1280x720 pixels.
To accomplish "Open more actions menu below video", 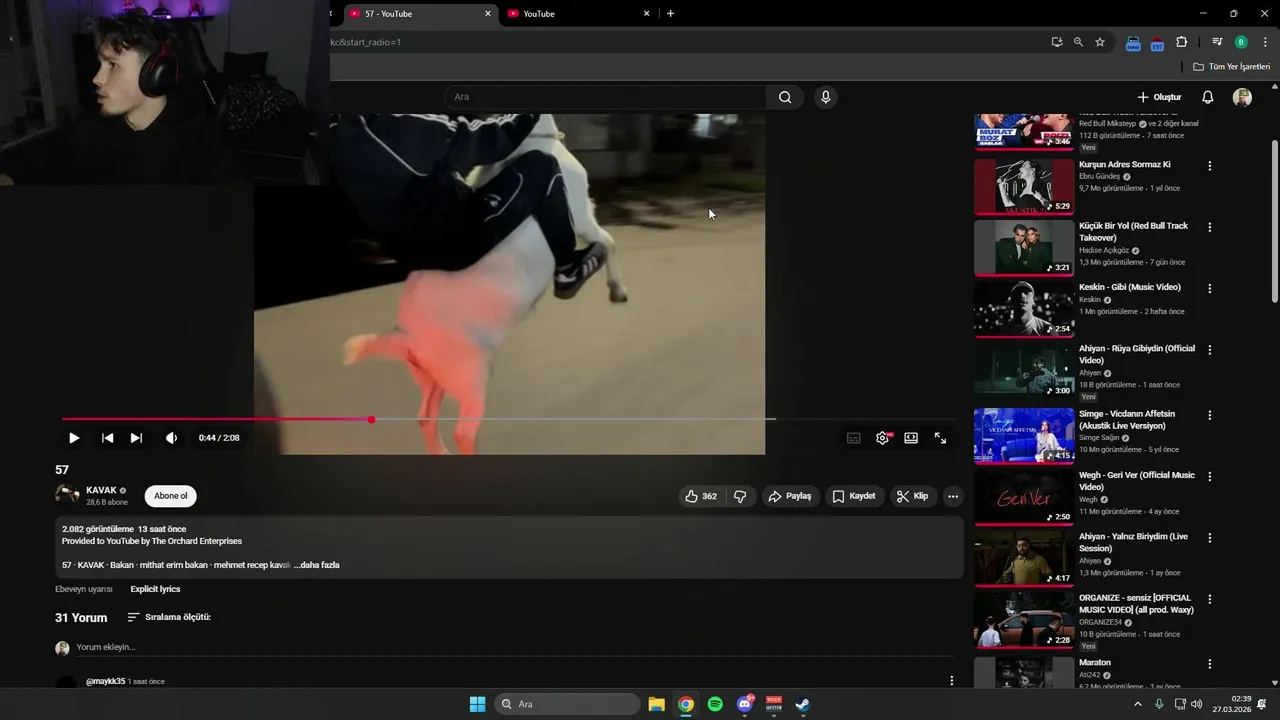I will coord(953,496).
